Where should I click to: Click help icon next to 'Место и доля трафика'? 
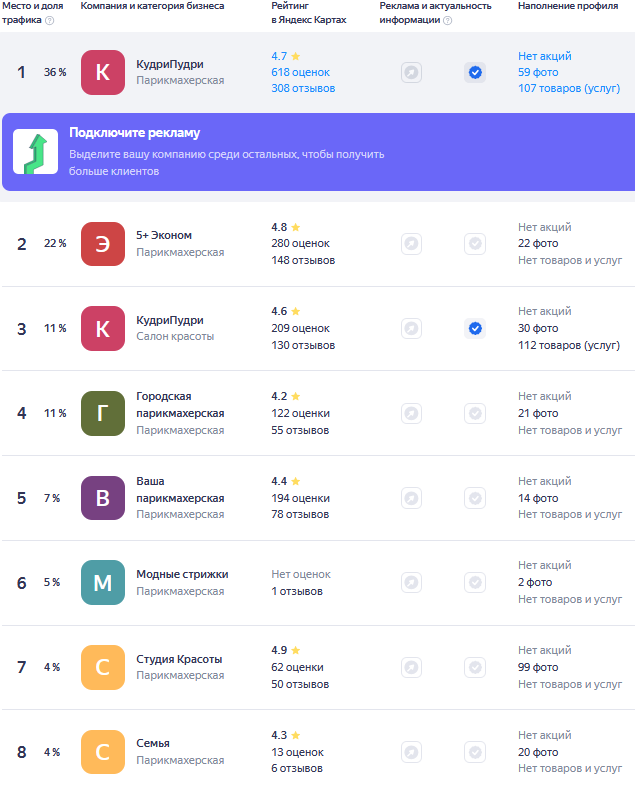pos(50,20)
